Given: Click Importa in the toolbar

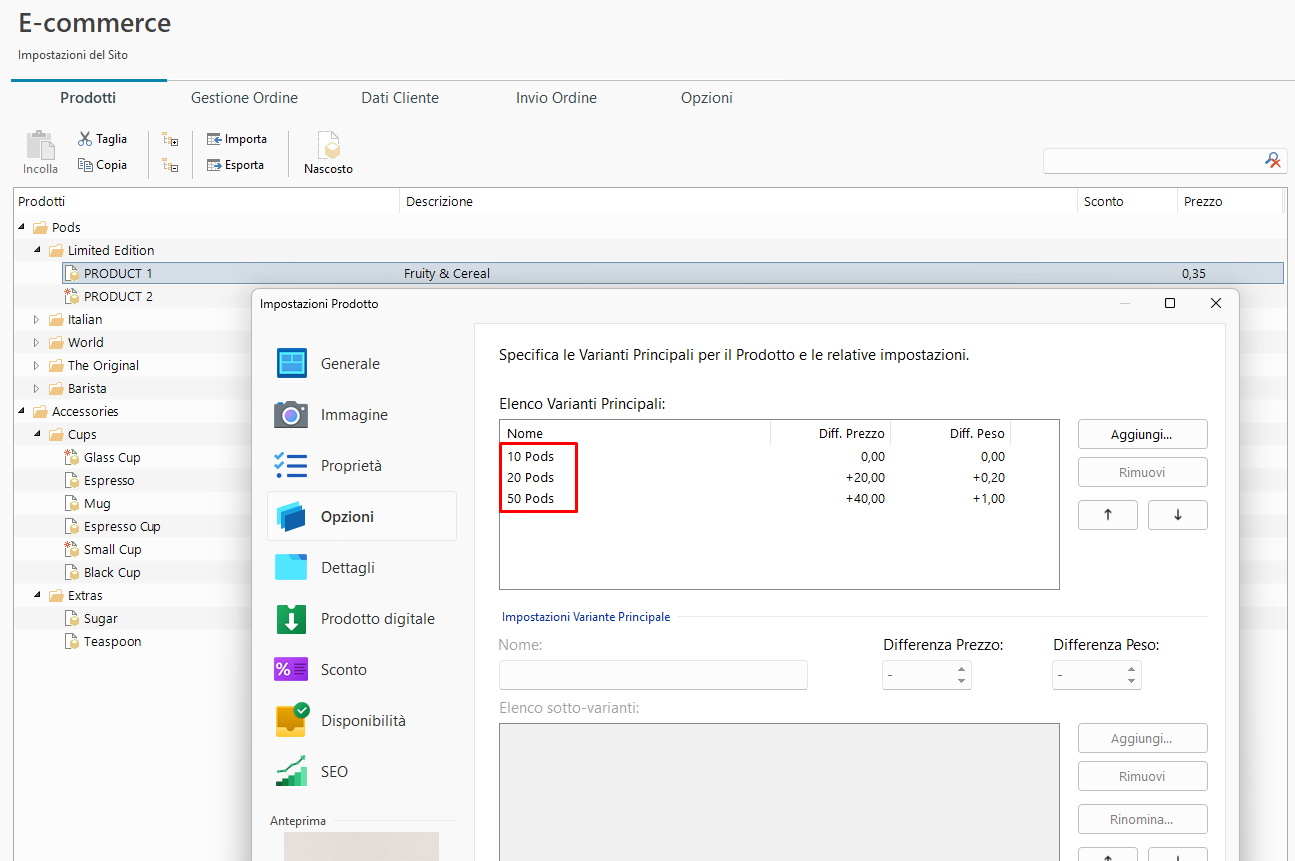Looking at the screenshot, I should tap(236, 139).
